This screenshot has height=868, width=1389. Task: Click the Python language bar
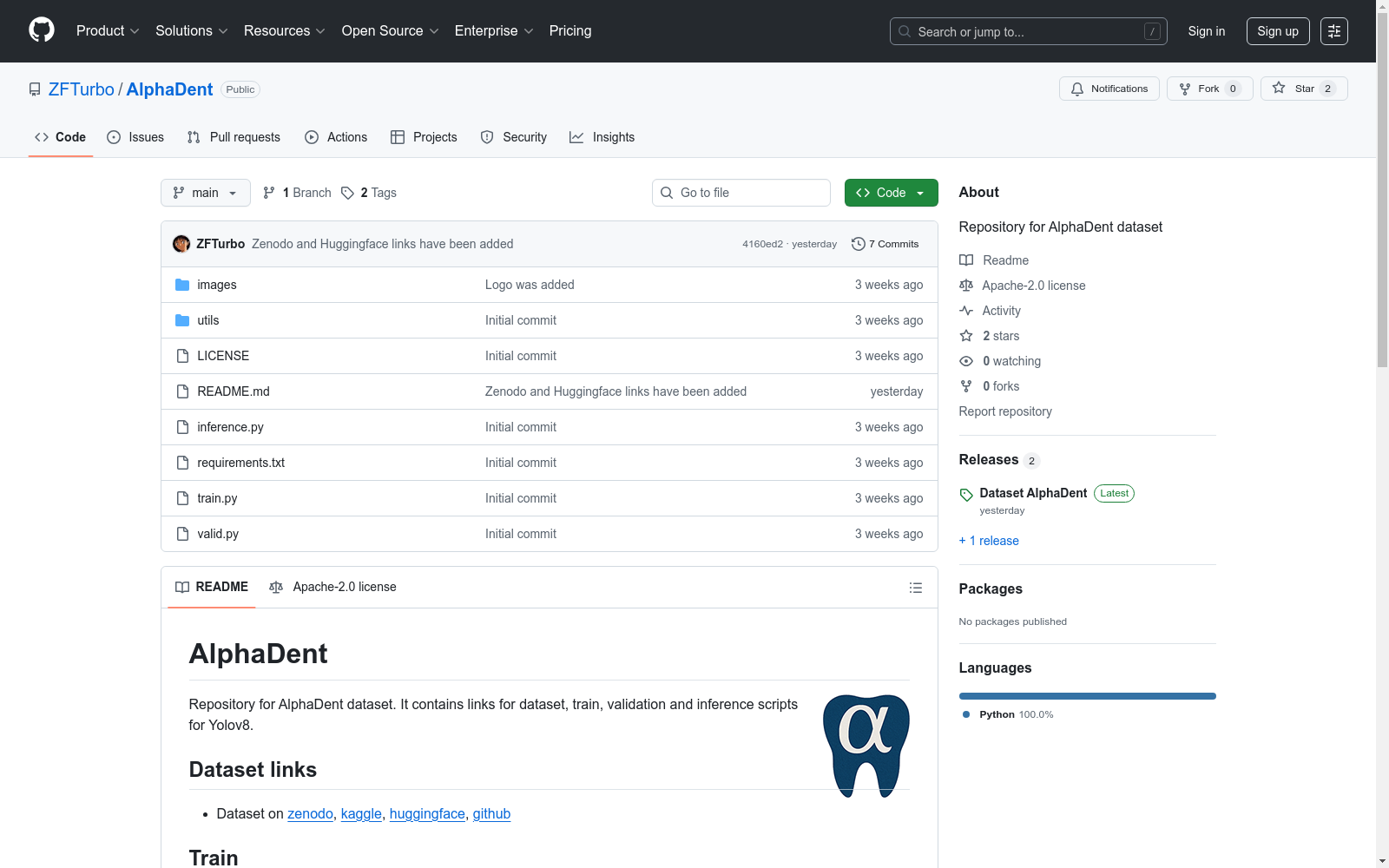(1088, 696)
